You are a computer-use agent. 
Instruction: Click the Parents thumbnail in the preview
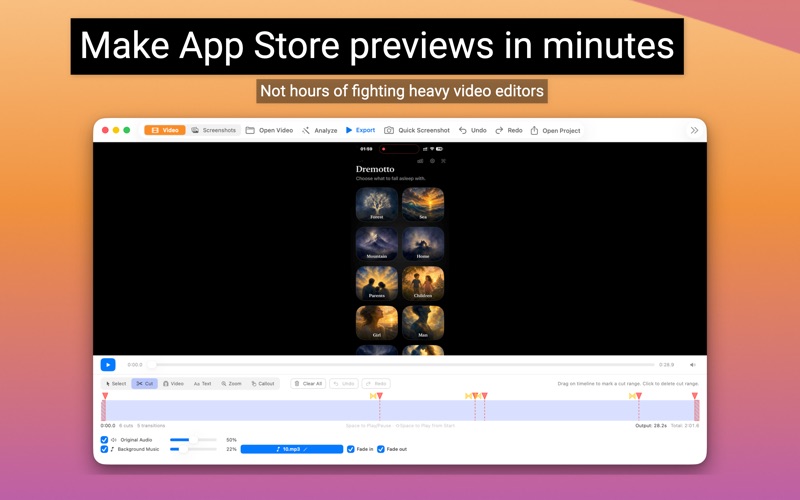(377, 283)
